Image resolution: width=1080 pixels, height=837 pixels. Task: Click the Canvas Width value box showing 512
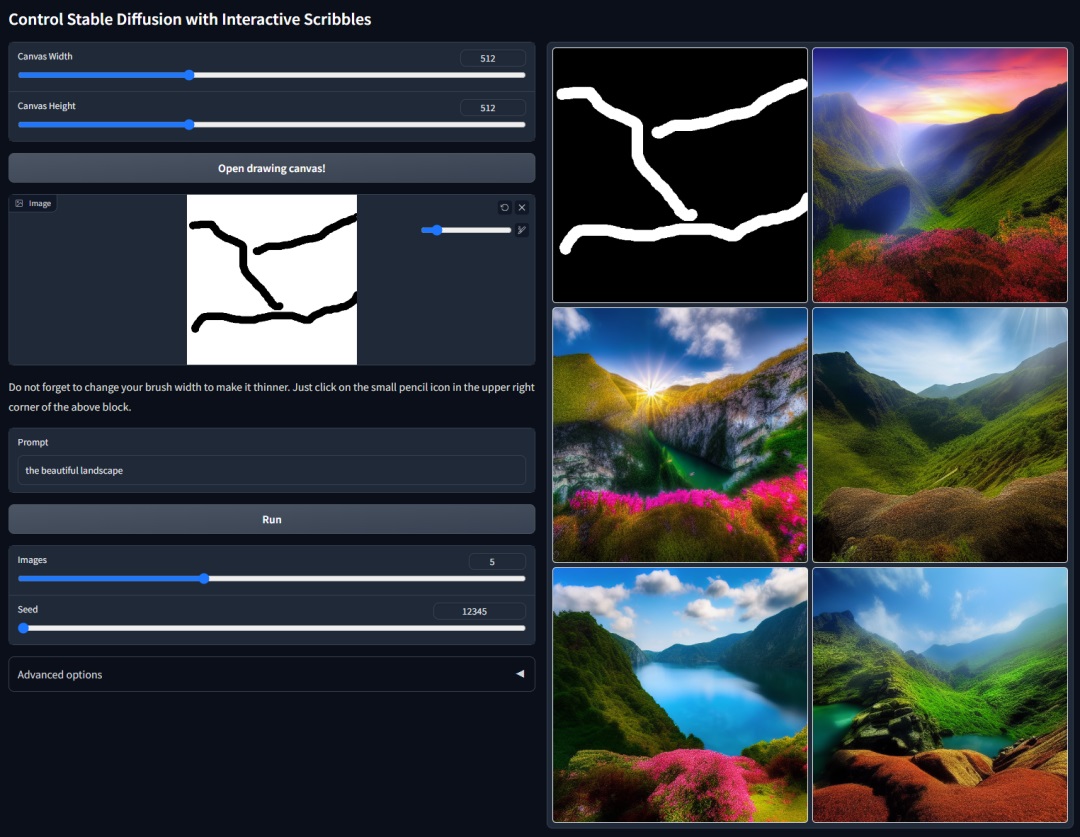492,57
